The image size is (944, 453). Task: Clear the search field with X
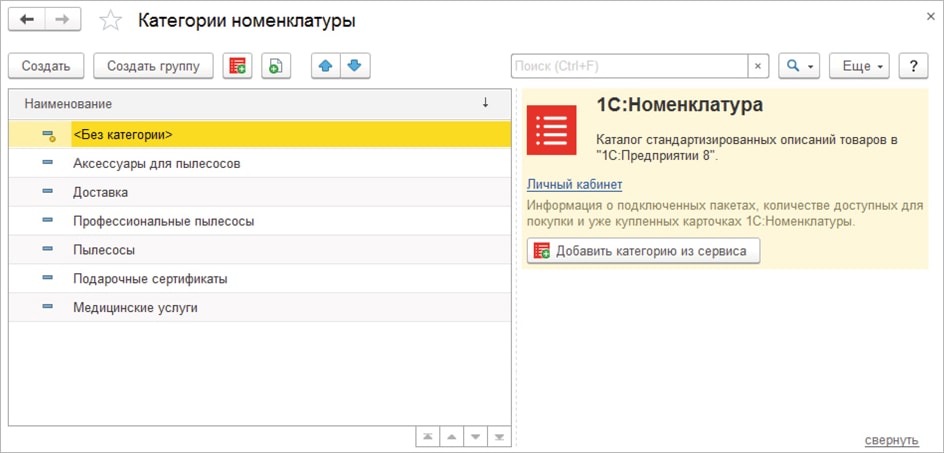pyautogui.click(x=758, y=66)
